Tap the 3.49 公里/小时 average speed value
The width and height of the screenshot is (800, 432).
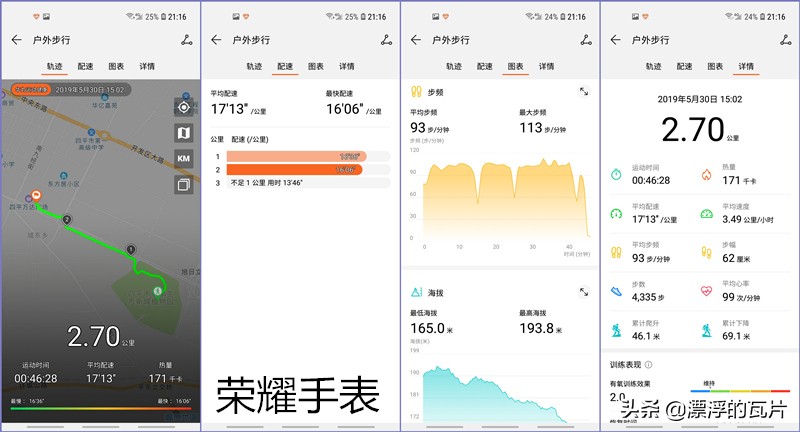[x=747, y=219]
